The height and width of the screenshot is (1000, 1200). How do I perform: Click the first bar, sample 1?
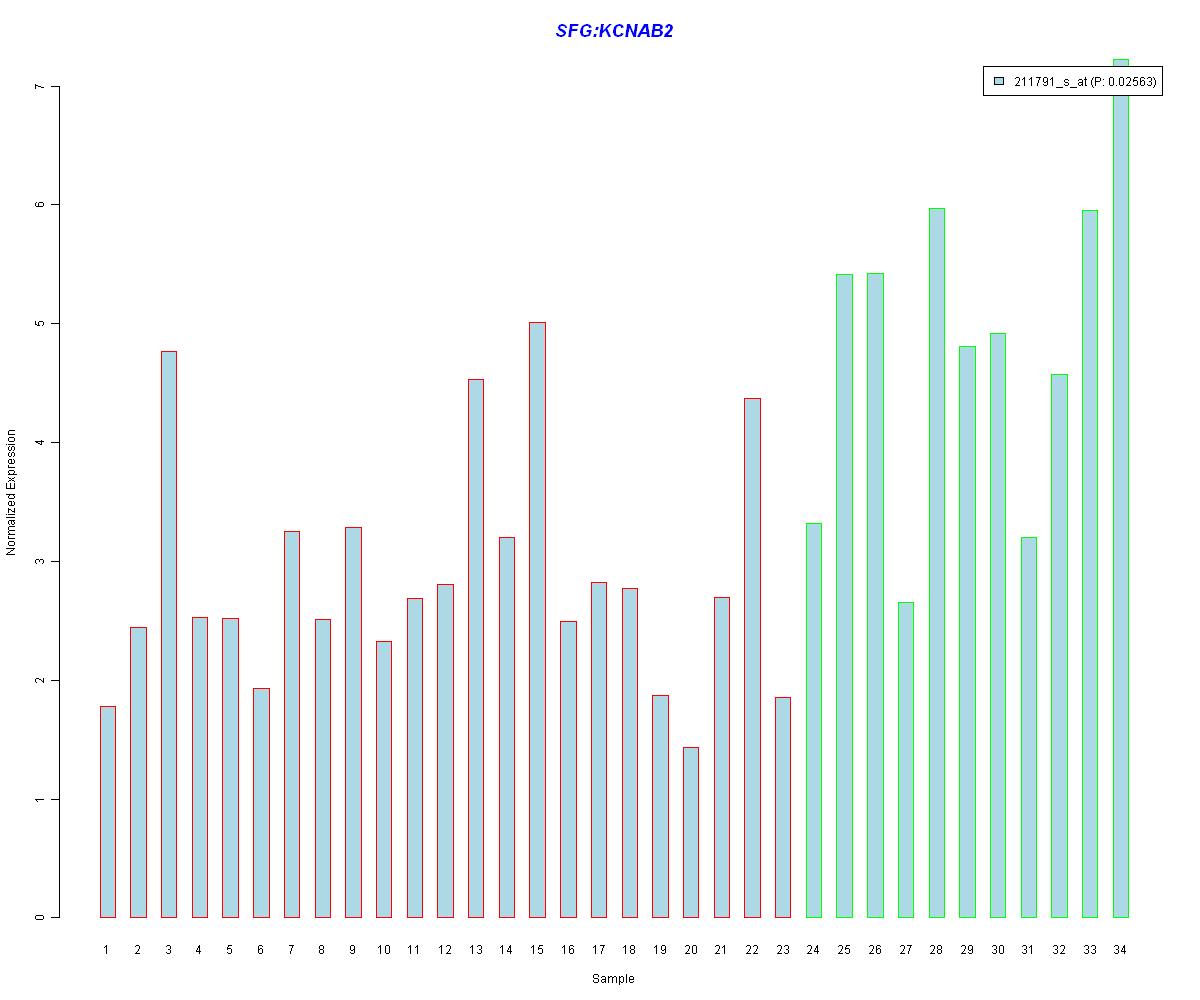(x=107, y=812)
